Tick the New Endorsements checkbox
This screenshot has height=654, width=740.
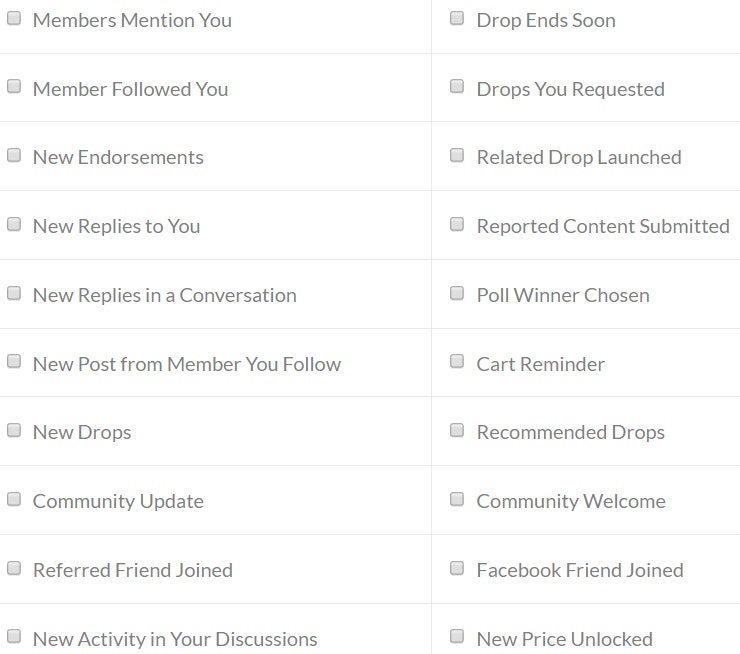pos(14,155)
